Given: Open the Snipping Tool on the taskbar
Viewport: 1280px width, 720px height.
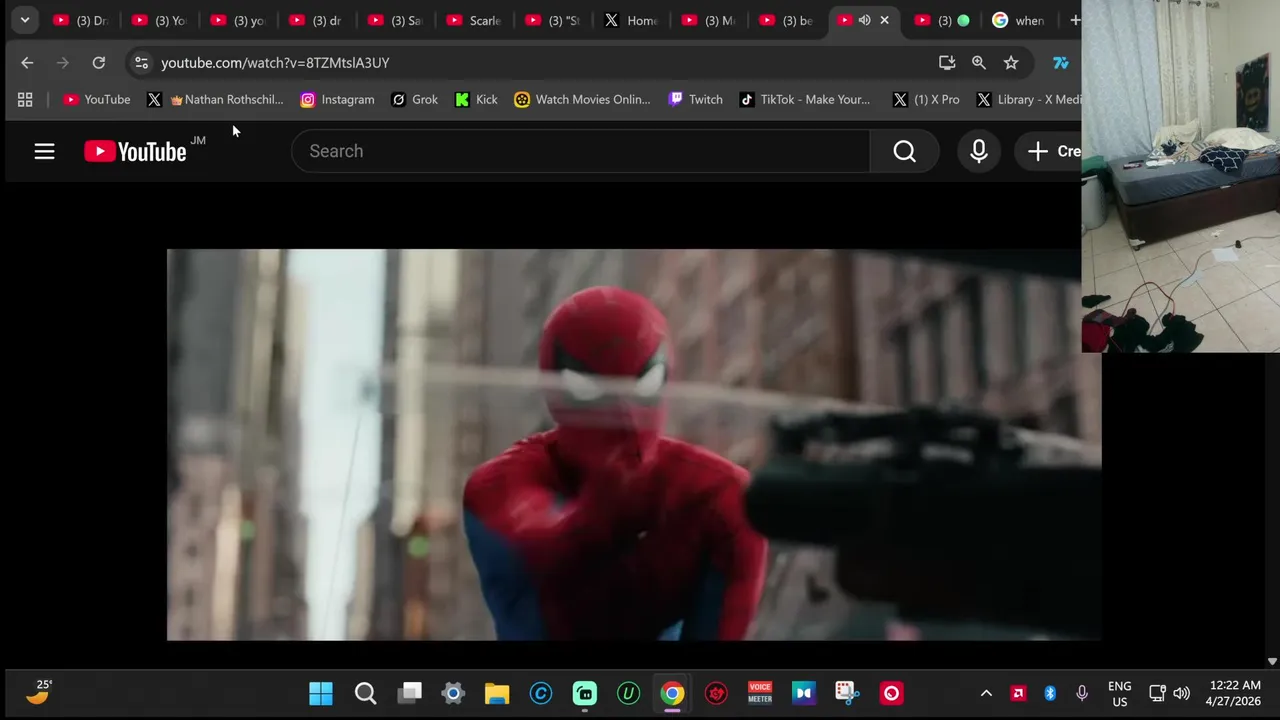Looking at the screenshot, I should click(x=847, y=693).
